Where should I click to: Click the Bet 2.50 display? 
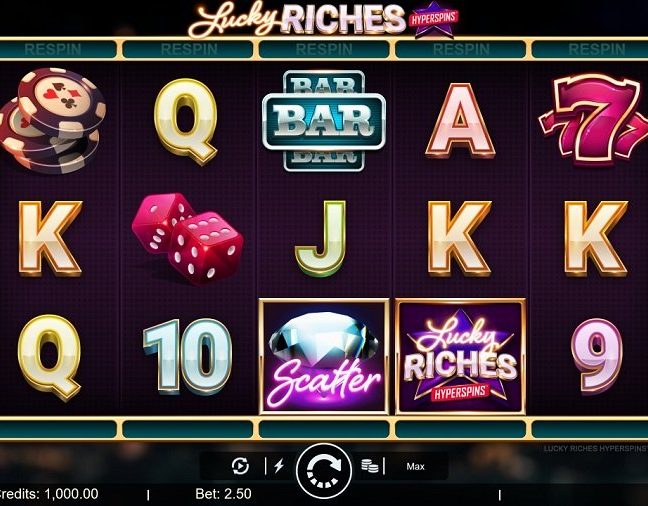click(x=223, y=494)
